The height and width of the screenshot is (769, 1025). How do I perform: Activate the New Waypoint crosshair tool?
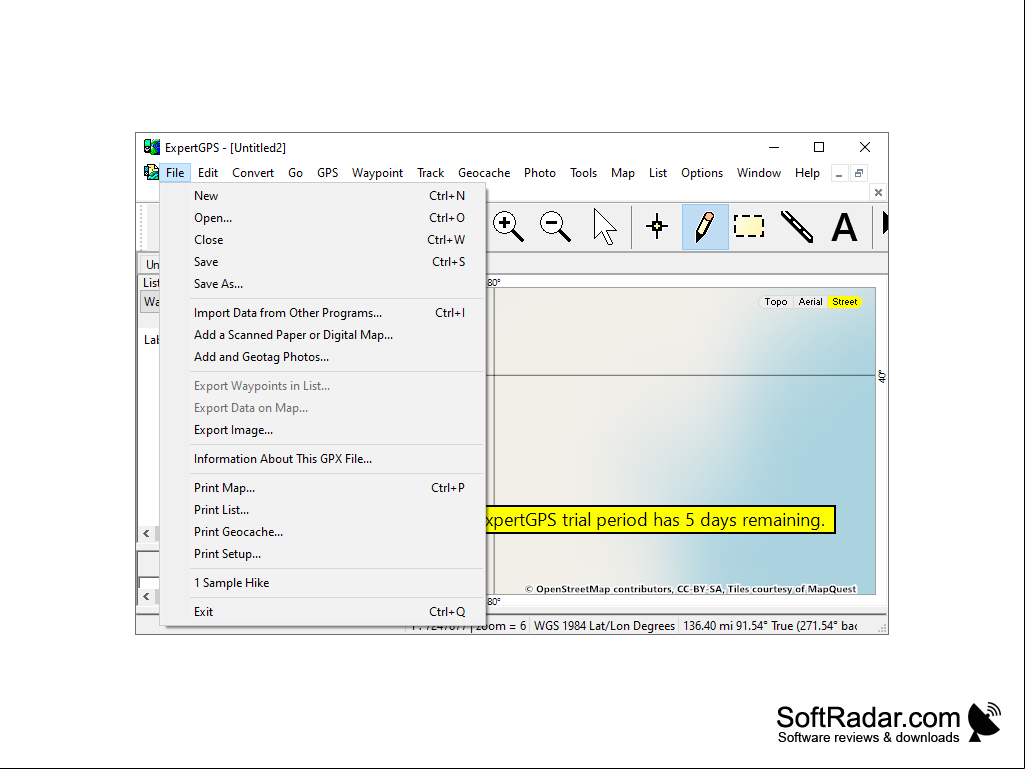(657, 227)
